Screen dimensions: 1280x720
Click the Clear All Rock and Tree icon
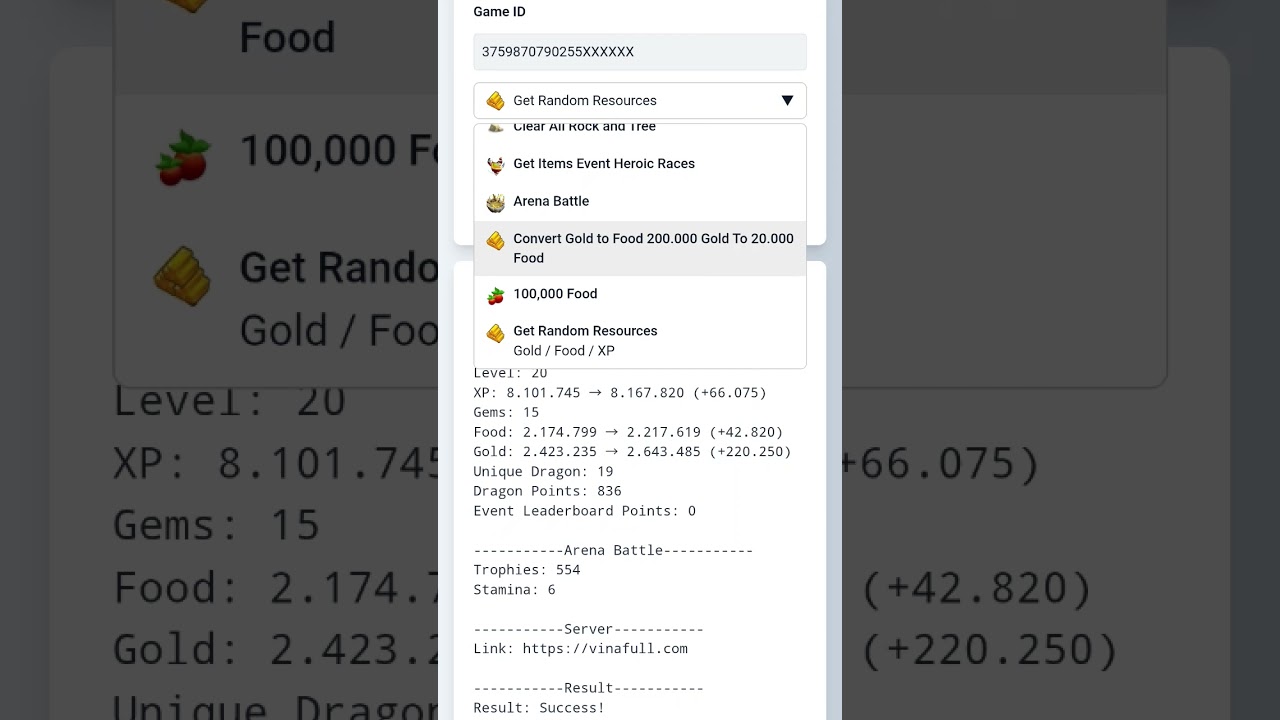pos(495,128)
